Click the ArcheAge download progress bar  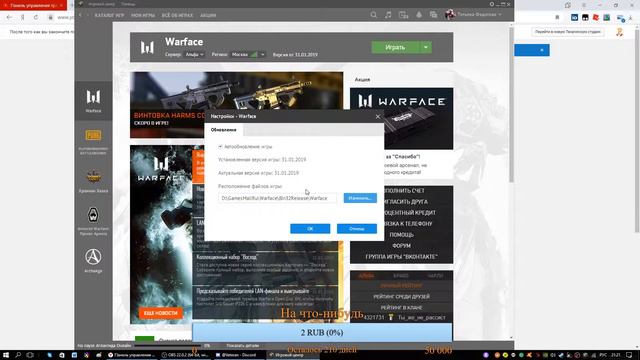point(167,346)
